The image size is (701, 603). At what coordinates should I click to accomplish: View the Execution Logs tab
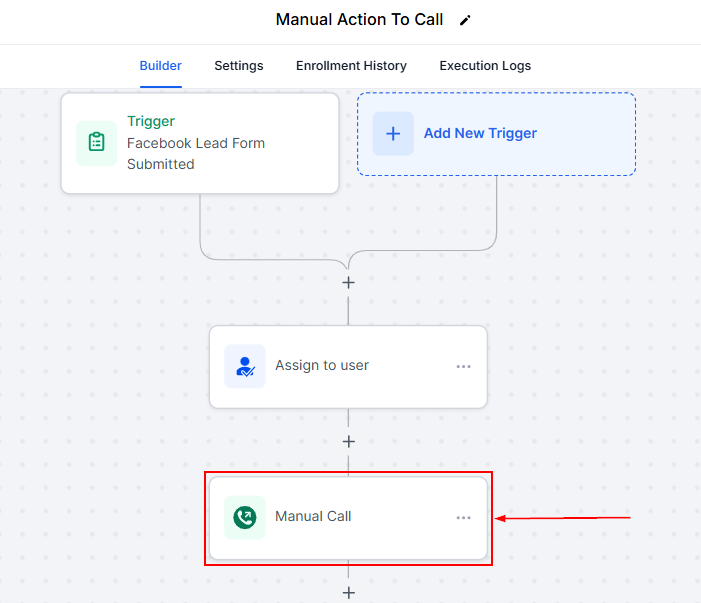pyautogui.click(x=485, y=66)
